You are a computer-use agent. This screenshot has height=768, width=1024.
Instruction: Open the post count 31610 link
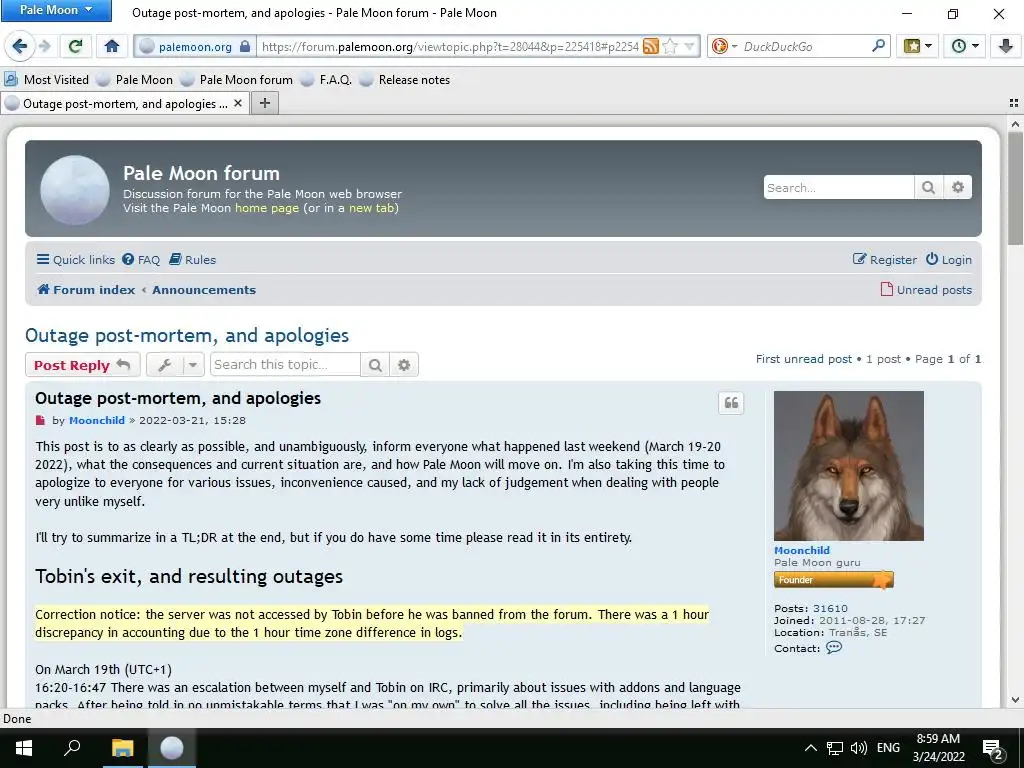(x=830, y=608)
